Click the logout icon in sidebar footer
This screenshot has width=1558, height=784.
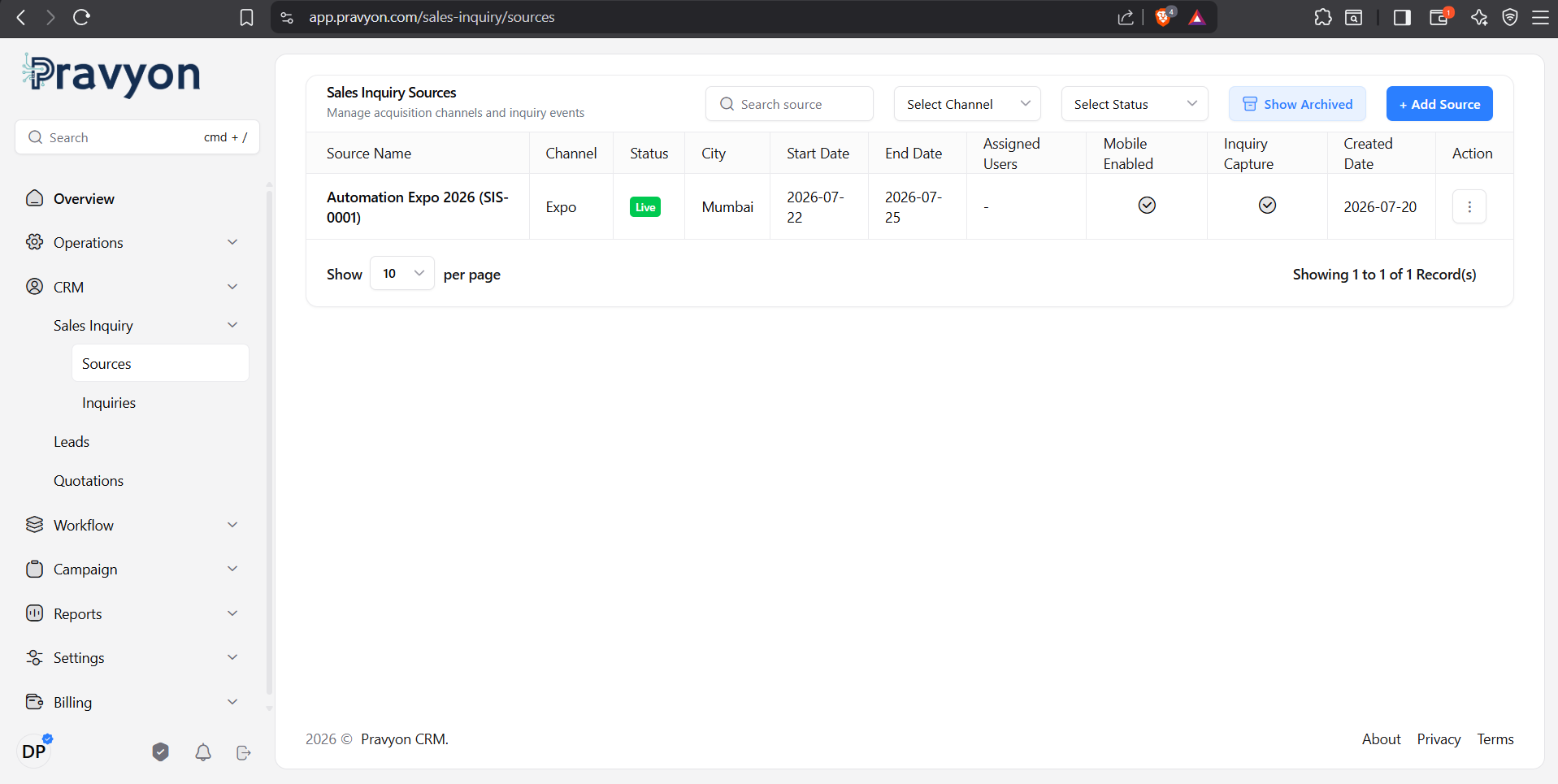[244, 752]
